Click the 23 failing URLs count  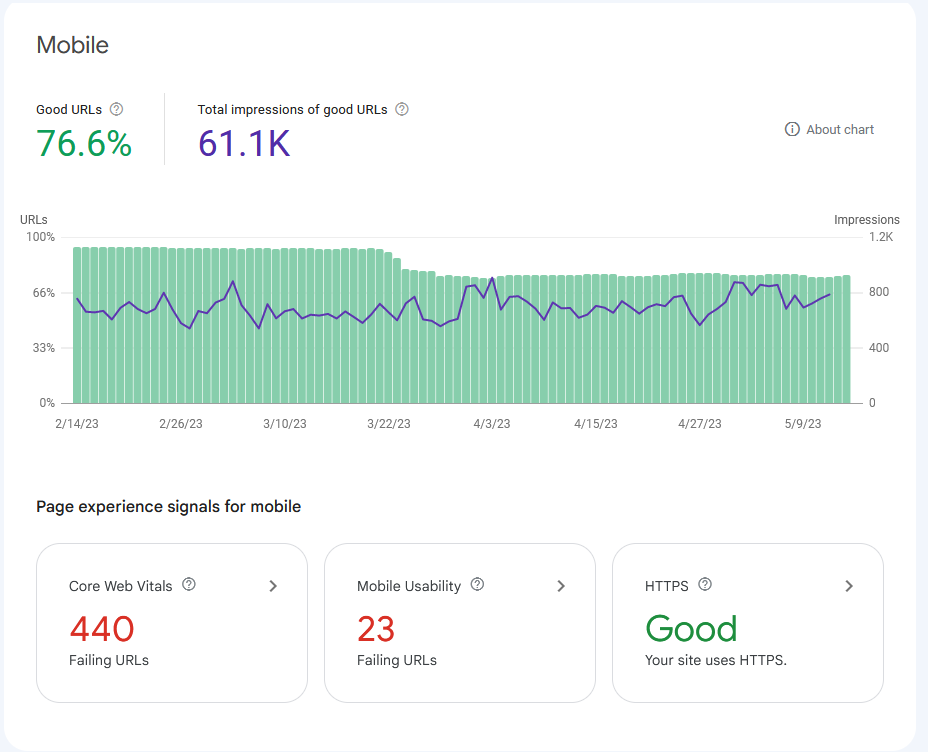click(376, 628)
